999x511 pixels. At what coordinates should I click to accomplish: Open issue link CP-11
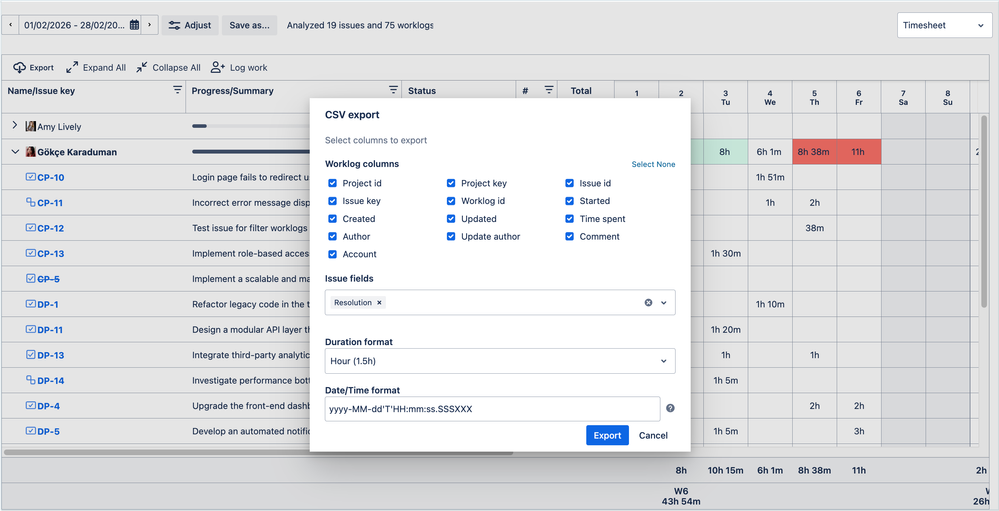(x=50, y=203)
